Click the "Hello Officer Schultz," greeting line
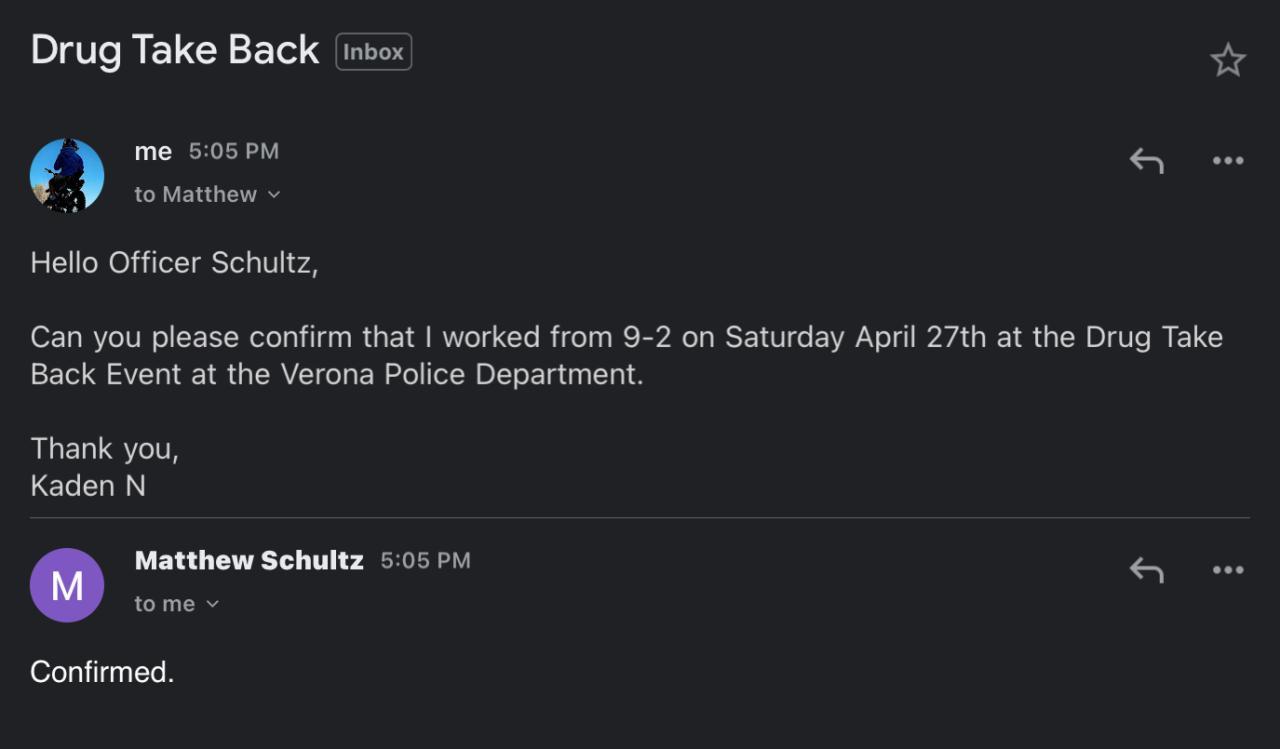The width and height of the screenshot is (1280, 749). click(174, 263)
